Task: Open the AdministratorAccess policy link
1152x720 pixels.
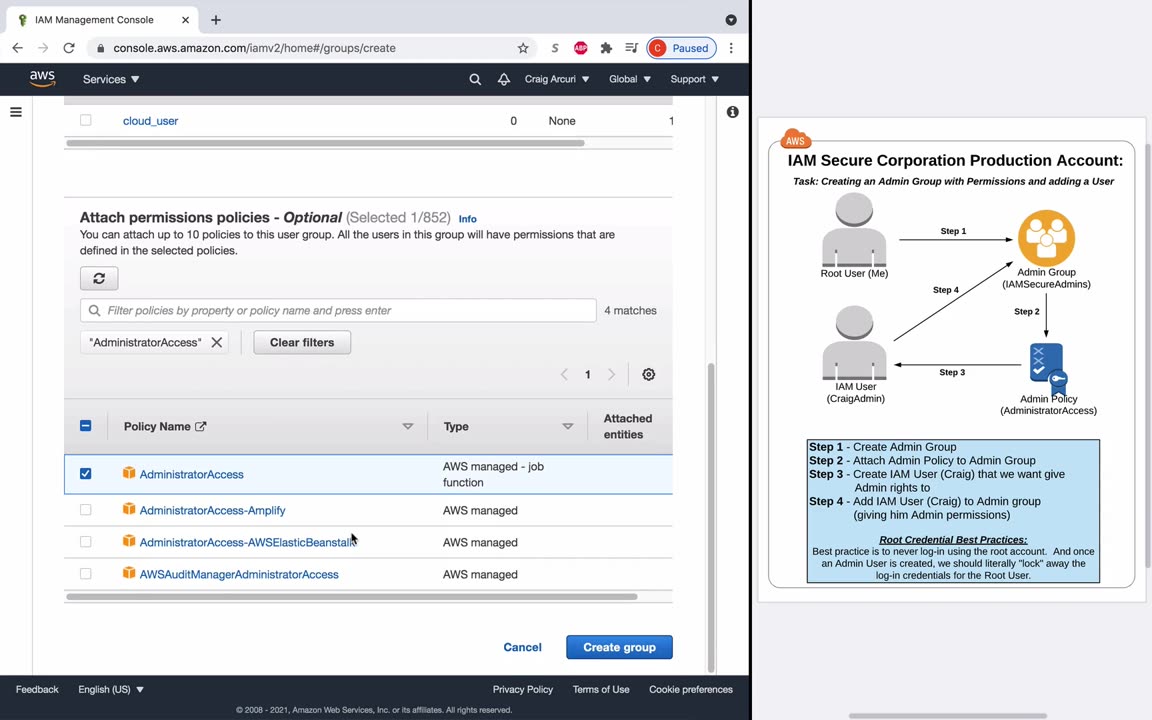Action: (192, 475)
